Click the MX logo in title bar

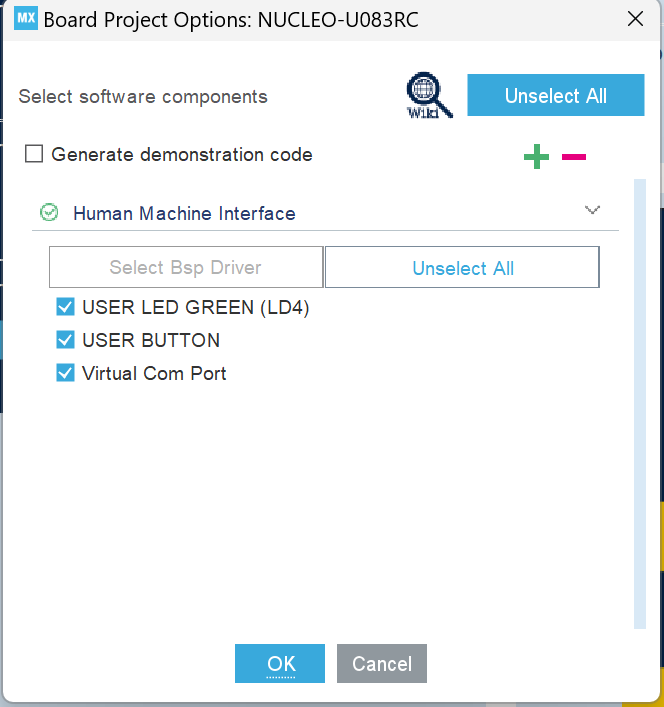(26, 19)
